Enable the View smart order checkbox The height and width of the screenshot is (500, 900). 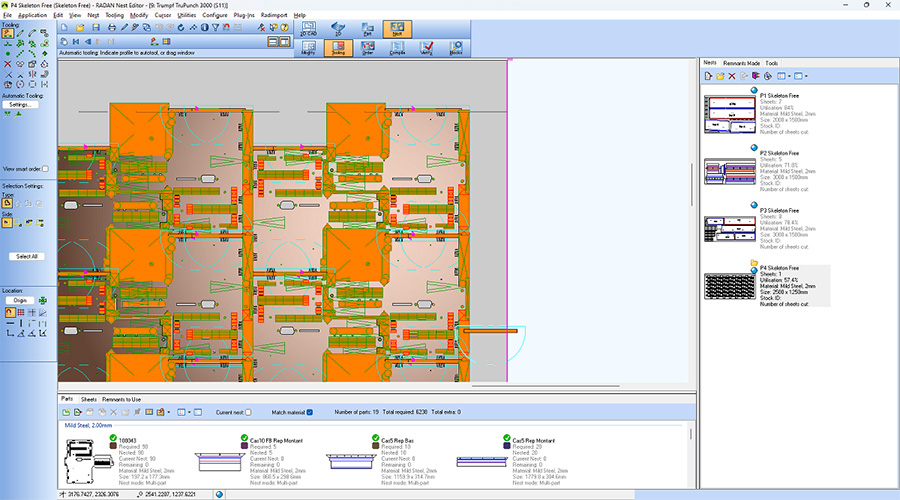click(x=45, y=169)
